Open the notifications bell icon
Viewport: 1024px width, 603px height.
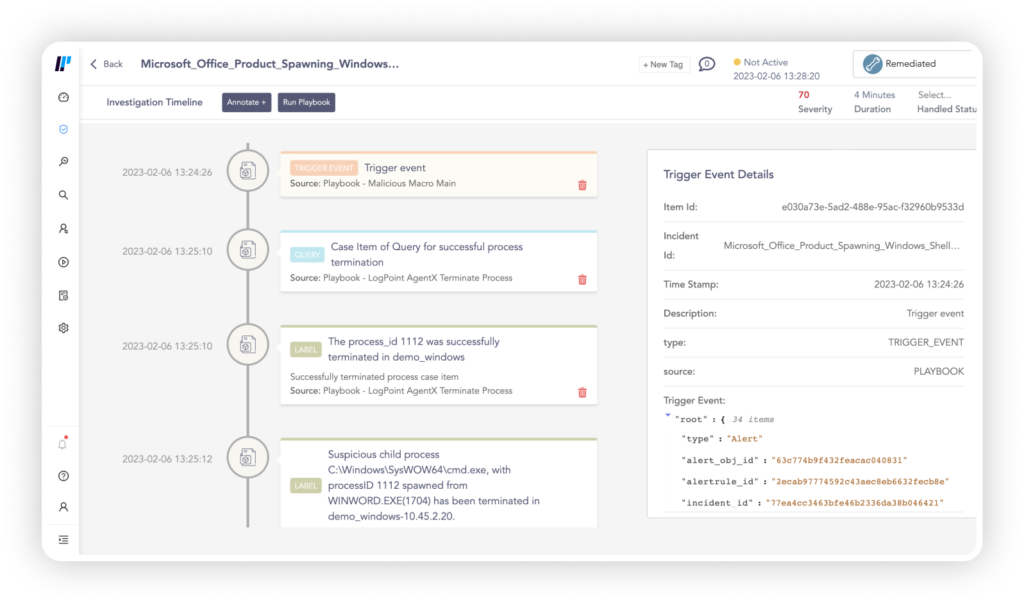point(63,444)
